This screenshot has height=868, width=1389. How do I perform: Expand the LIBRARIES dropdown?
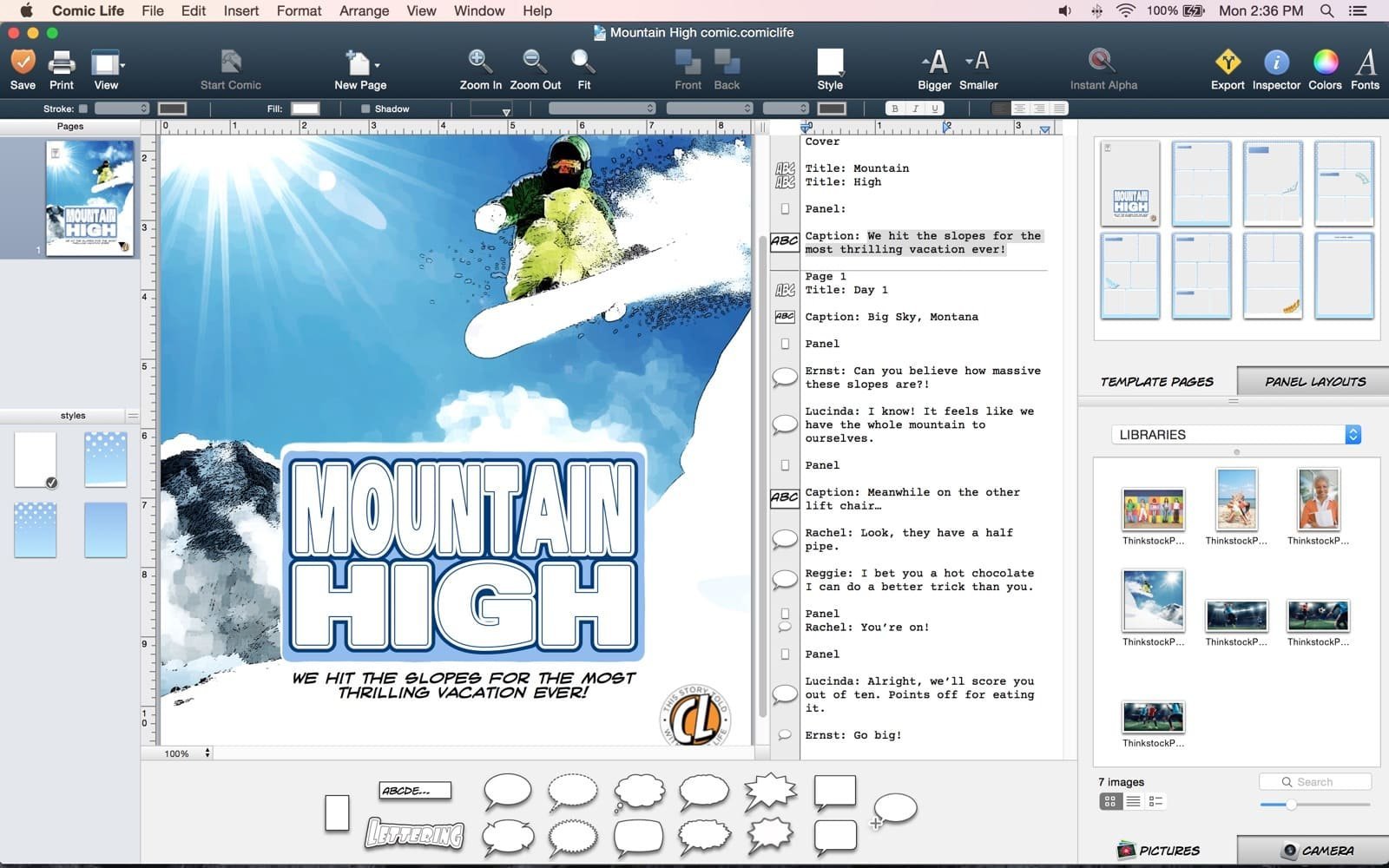pos(1236,435)
